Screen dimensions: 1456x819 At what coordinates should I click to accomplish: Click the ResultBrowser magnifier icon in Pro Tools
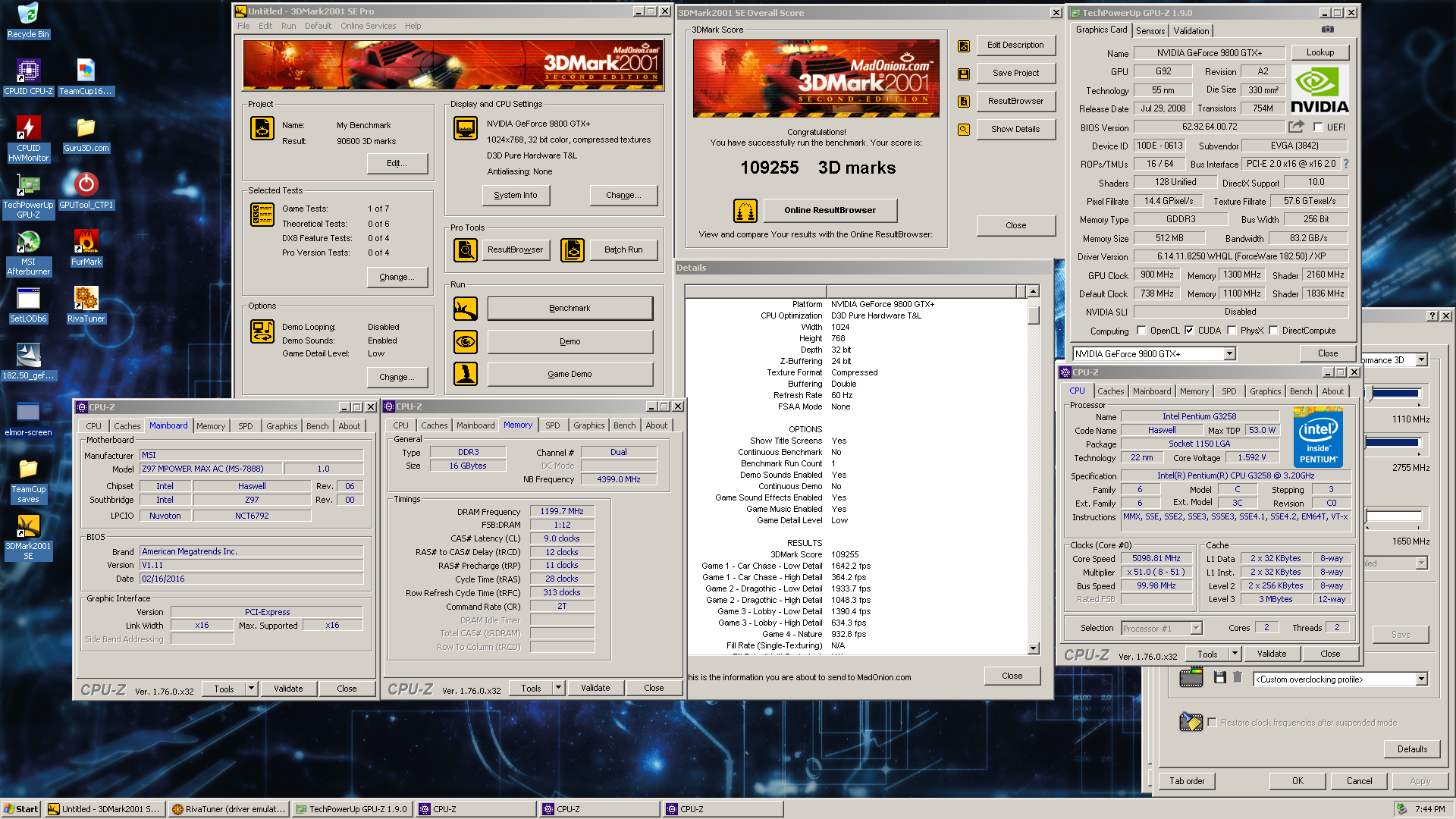pyautogui.click(x=466, y=249)
